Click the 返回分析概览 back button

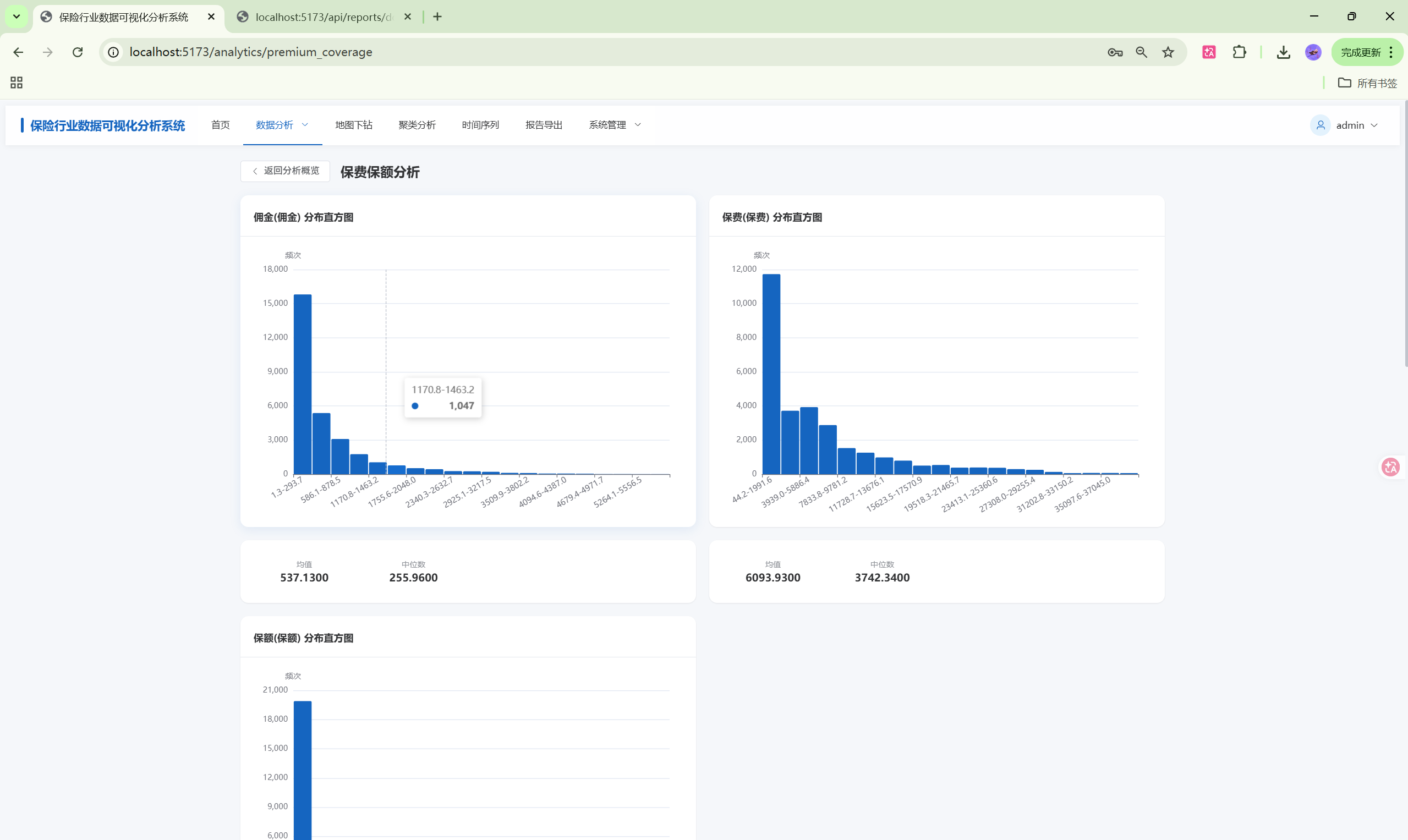click(286, 171)
